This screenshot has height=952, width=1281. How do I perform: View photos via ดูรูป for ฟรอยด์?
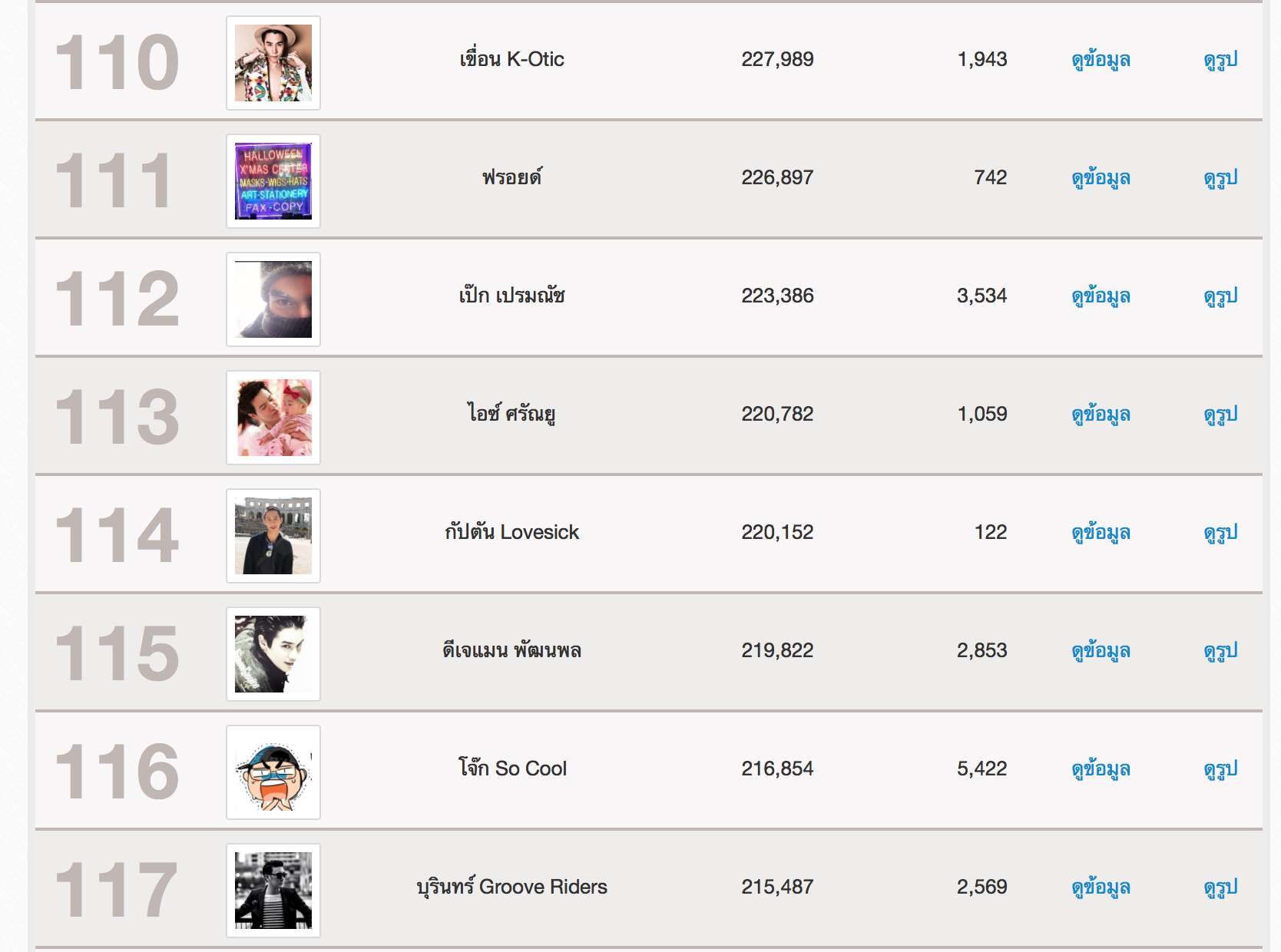(1220, 178)
